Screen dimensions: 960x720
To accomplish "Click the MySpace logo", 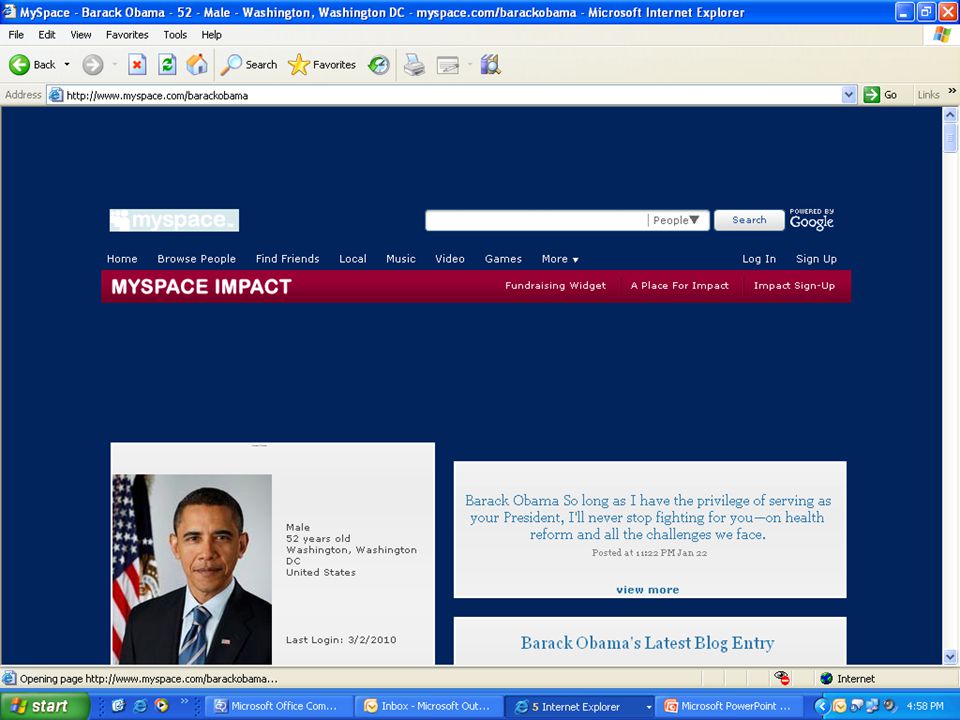I will pos(174,220).
